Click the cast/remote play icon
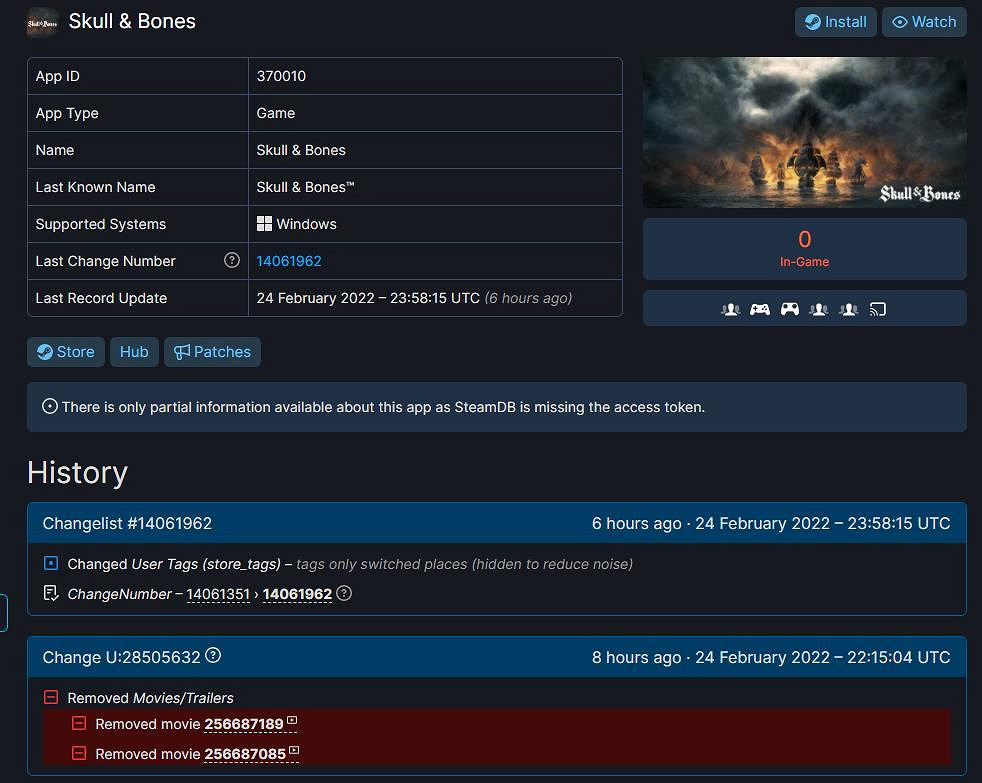The height and width of the screenshot is (783, 982). [x=878, y=309]
